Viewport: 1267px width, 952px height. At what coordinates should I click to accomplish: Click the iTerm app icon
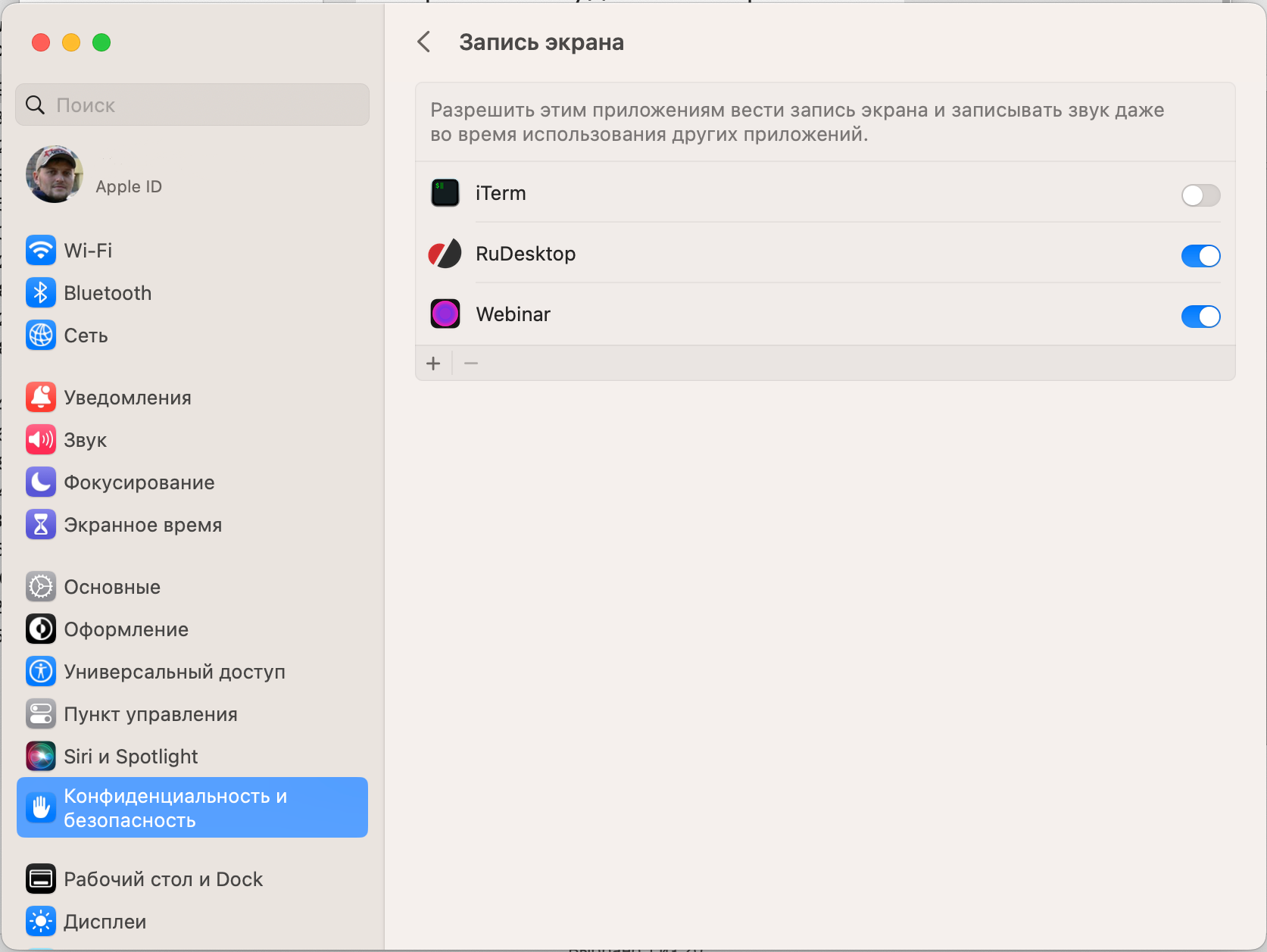tap(445, 193)
